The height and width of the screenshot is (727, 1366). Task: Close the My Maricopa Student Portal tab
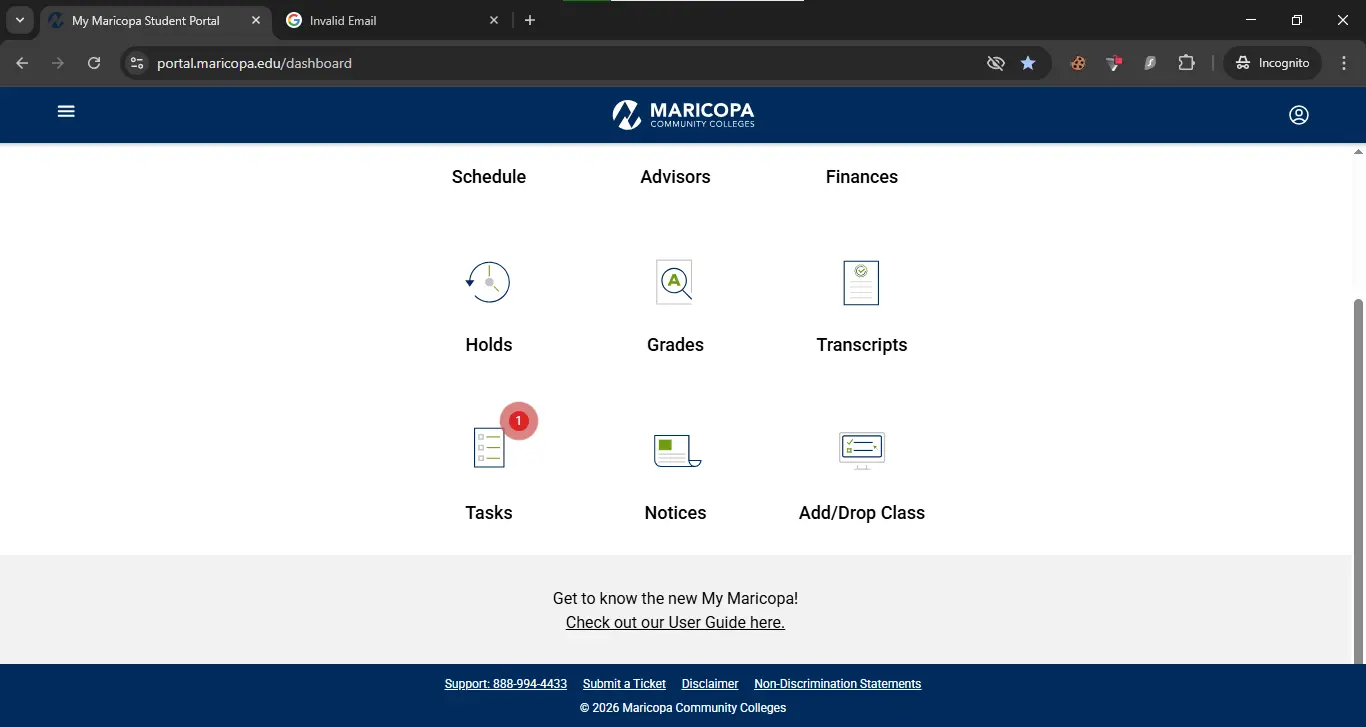(x=255, y=20)
